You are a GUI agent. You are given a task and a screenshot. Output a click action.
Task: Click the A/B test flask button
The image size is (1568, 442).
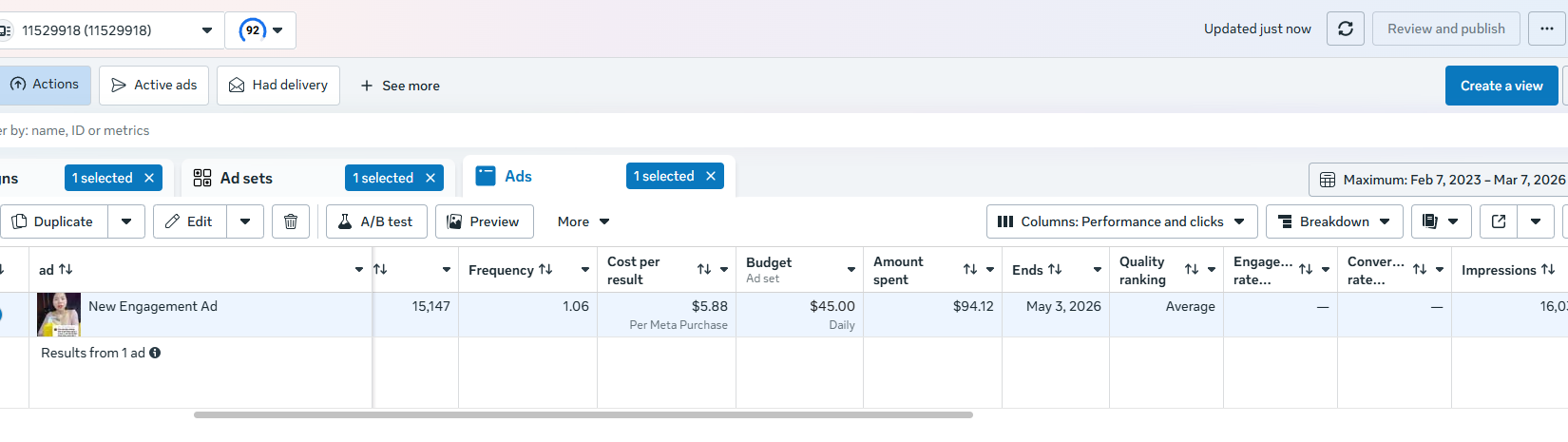(376, 221)
